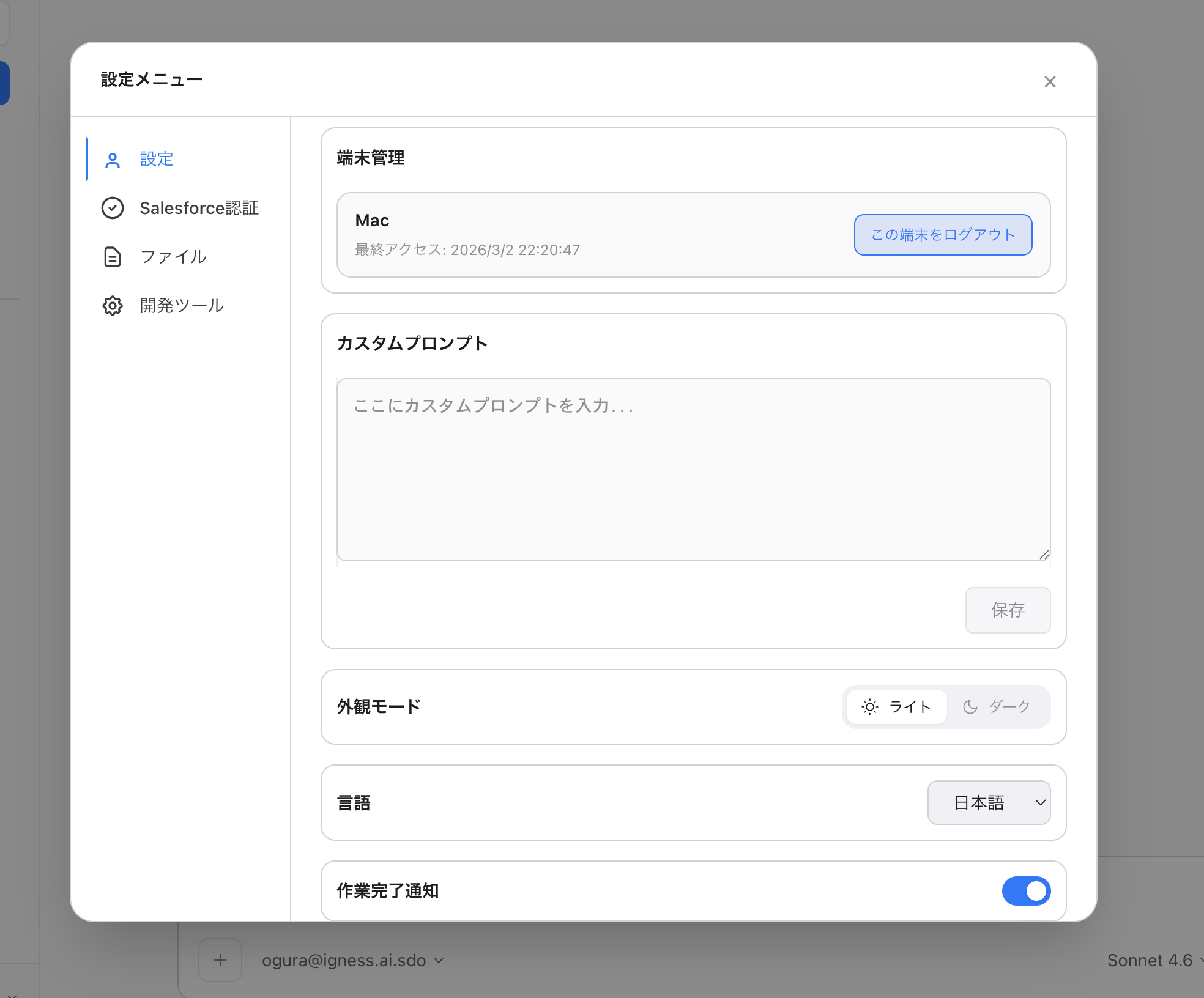Click the この端末をログアウト button
Image resolution: width=1204 pixels, height=998 pixels.
[943, 235]
